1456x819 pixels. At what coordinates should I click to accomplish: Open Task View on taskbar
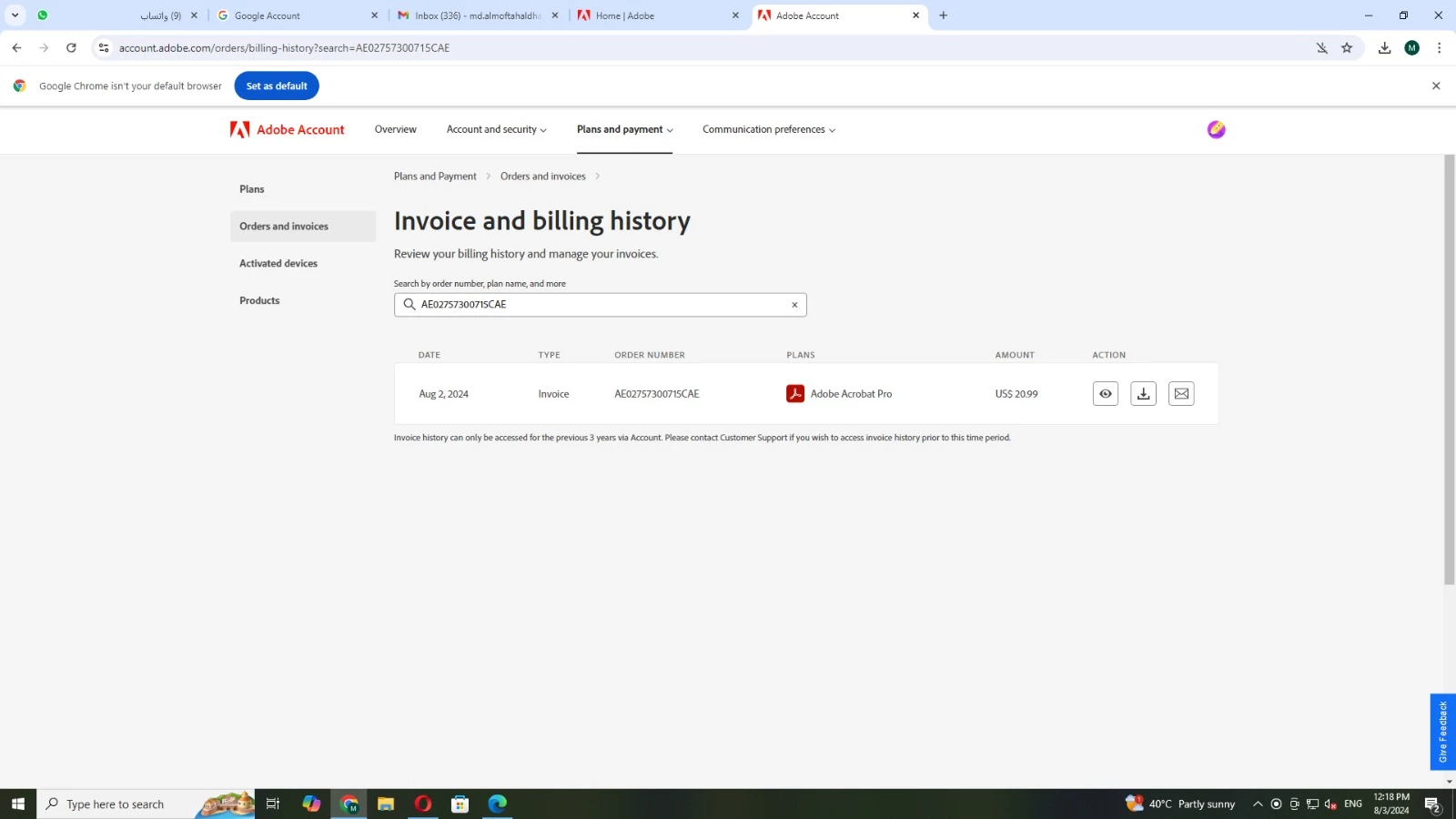[273, 804]
